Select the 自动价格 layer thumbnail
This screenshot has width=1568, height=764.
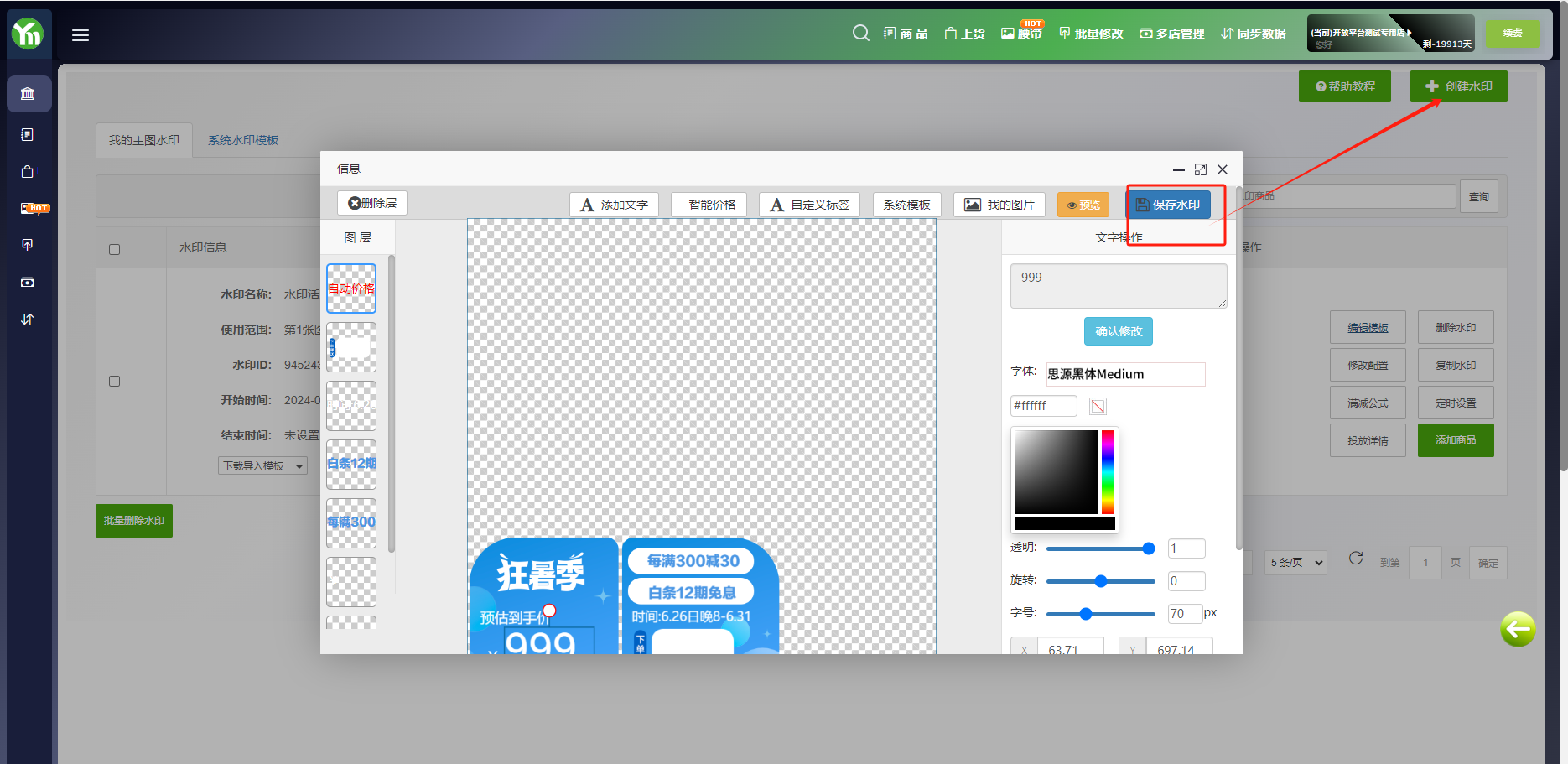click(351, 288)
